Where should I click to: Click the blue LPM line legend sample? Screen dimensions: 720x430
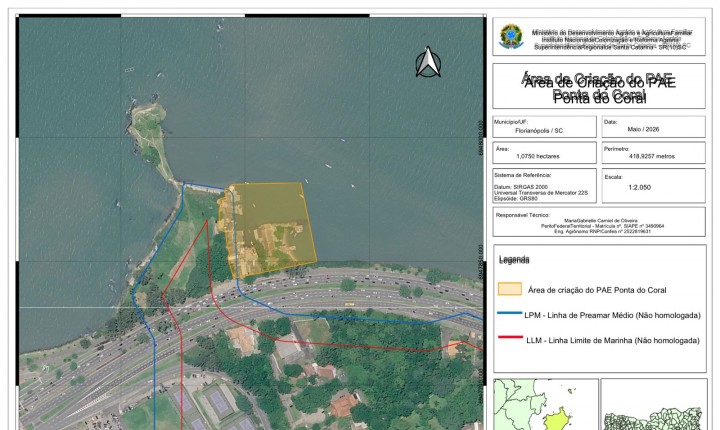click(510, 313)
